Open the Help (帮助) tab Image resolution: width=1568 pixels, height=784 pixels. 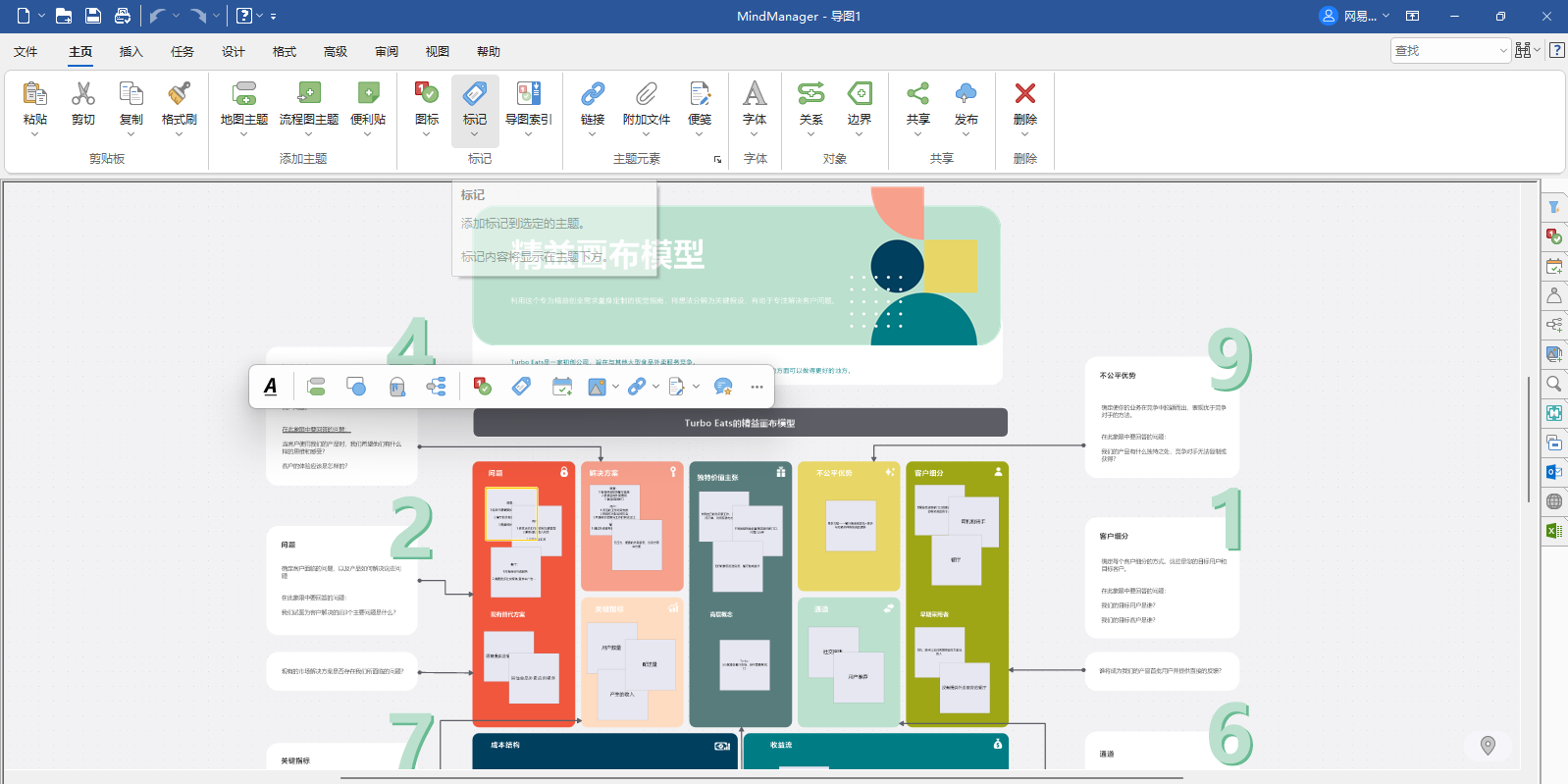tap(489, 52)
